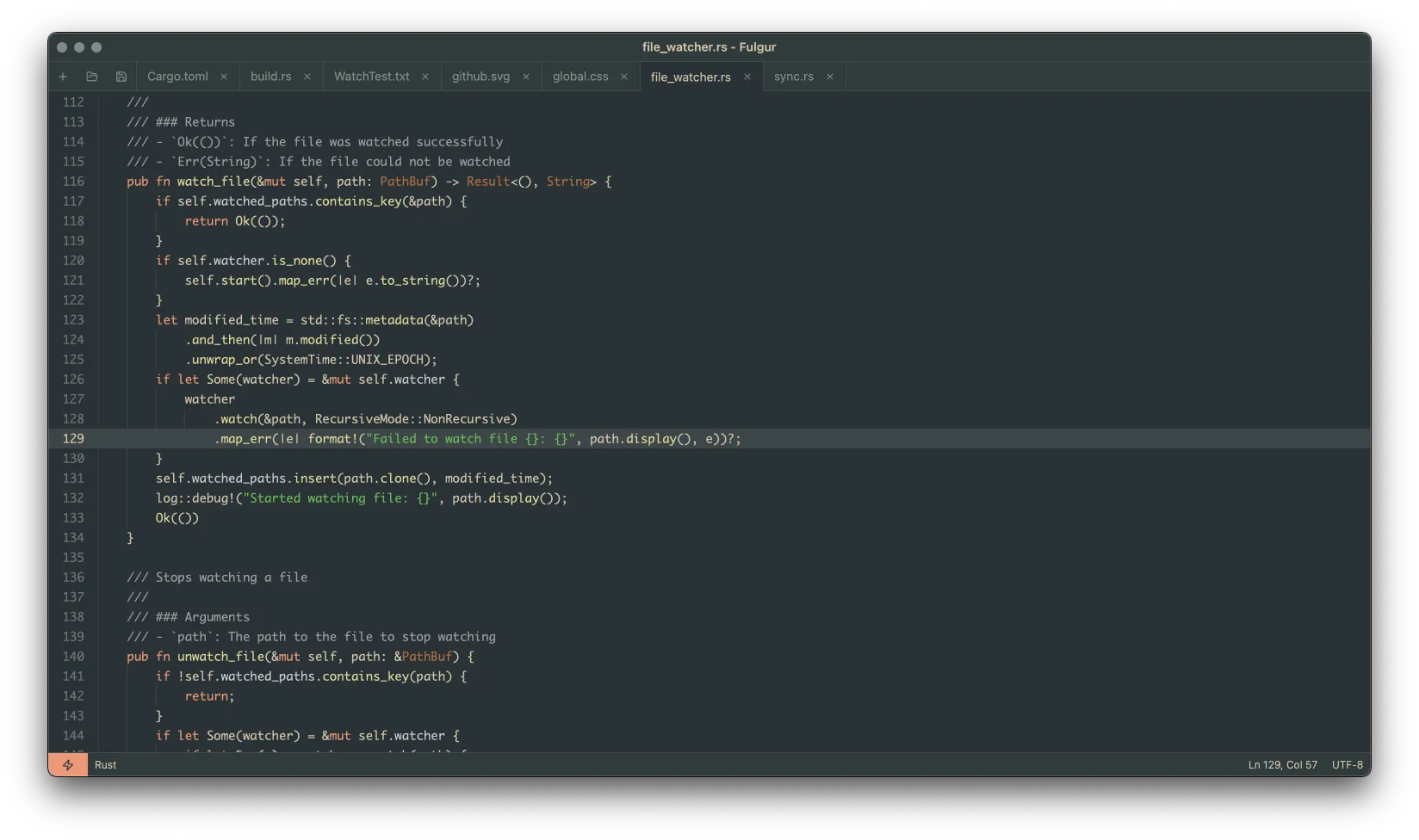Switch to the Cargo.toml tab
The width and height of the screenshot is (1419, 840).
[177, 77]
